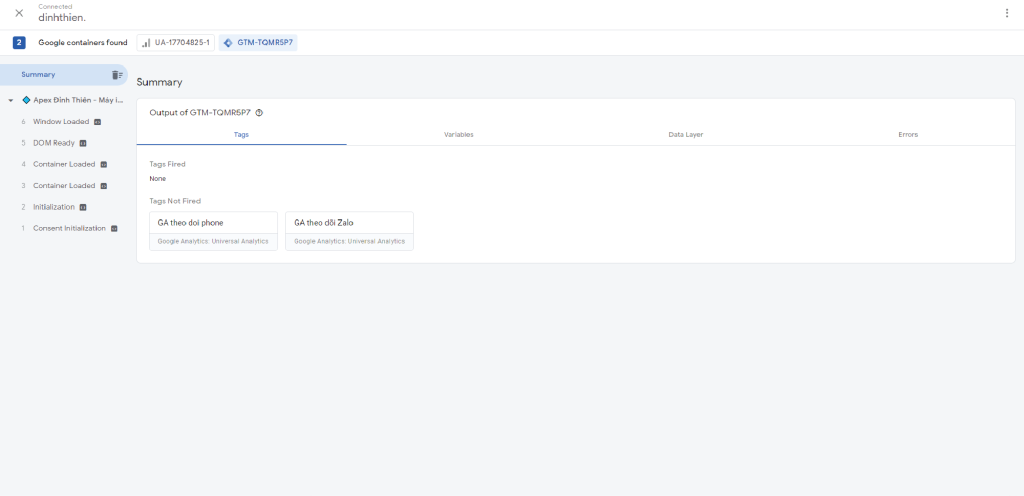Image resolution: width=1024 pixels, height=496 pixels.
Task: Click the blue diamond icon beside Apex Đinh Thiên
Action: coord(26,100)
